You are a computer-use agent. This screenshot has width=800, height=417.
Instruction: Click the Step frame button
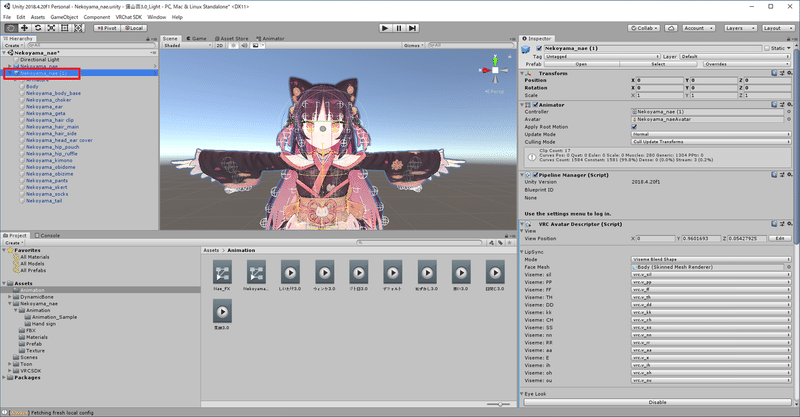(413, 28)
